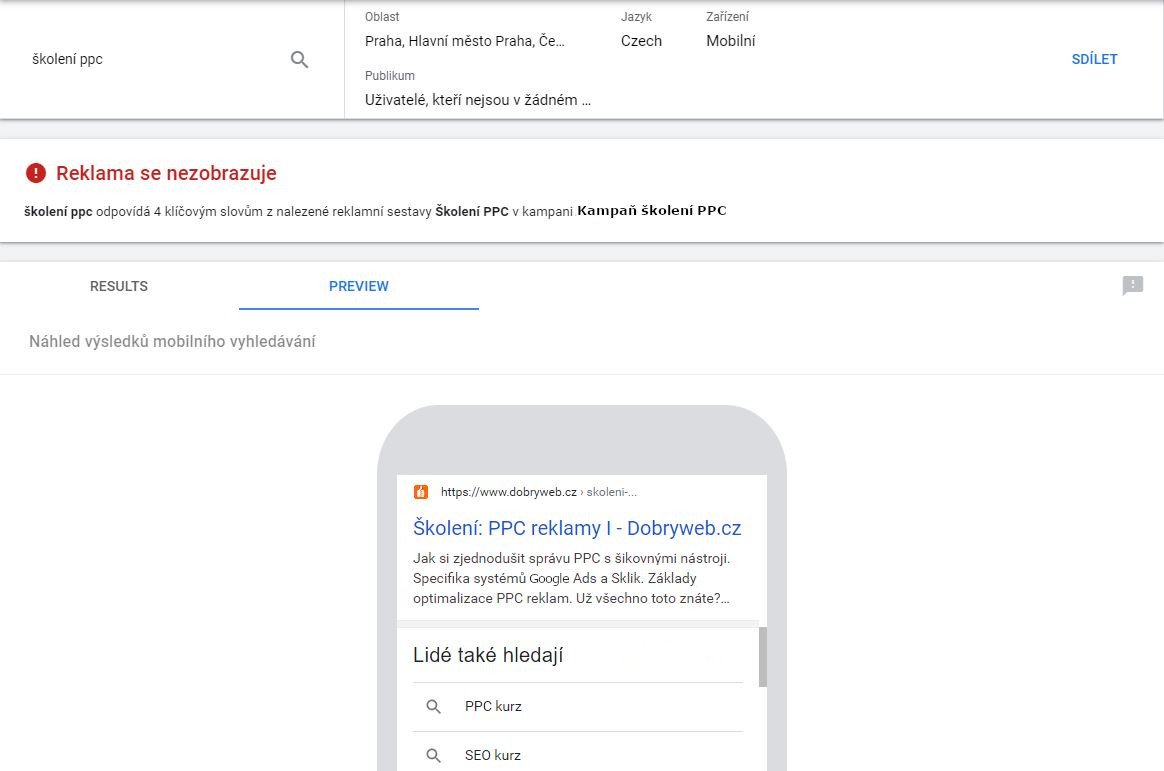Open the Školení: PPC reklamy I result link
The image size is (1164, 771).
[577, 528]
